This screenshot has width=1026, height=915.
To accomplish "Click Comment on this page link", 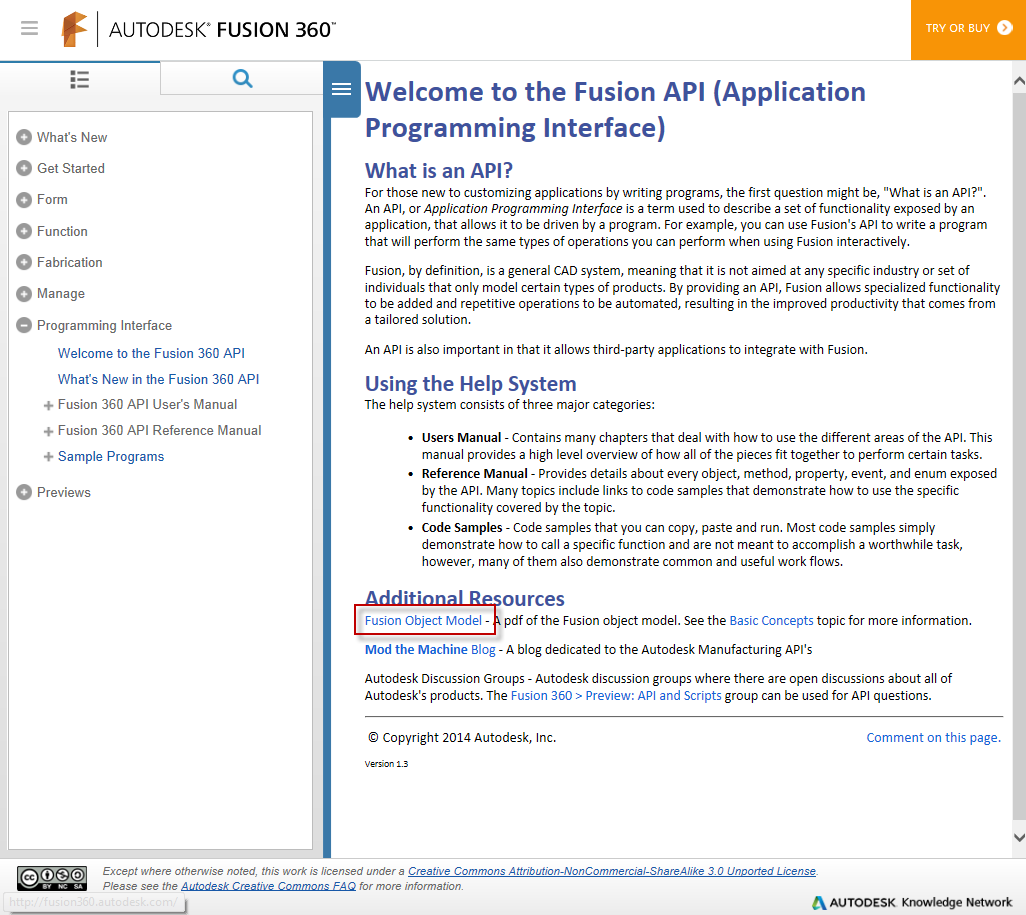I will click(933, 738).
